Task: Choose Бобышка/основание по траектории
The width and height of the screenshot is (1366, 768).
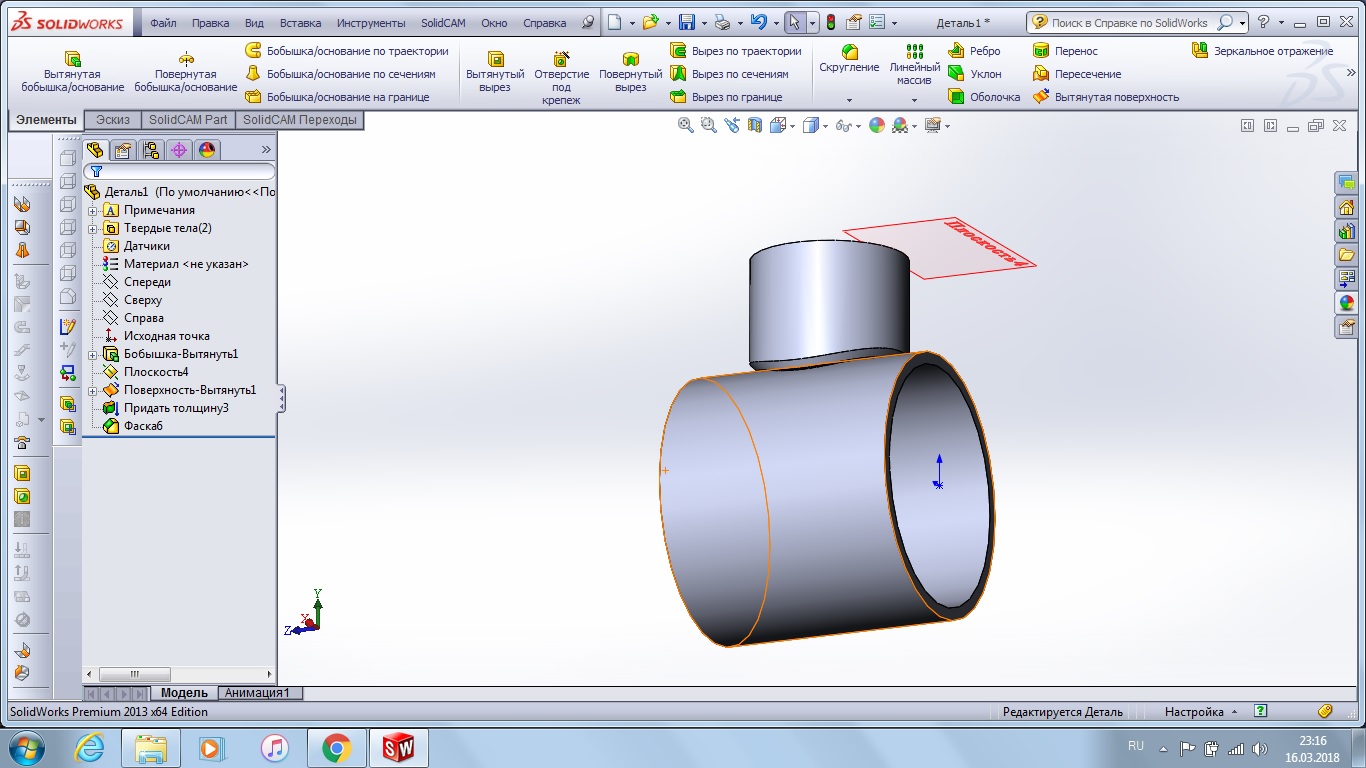Action: click(346, 51)
